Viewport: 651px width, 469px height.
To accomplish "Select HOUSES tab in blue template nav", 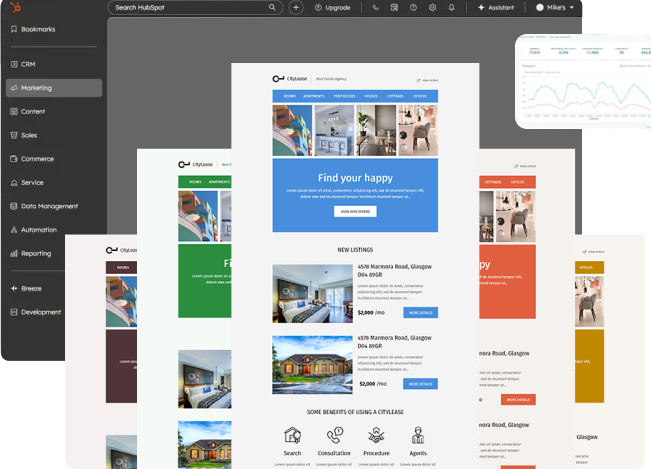I will (371, 96).
